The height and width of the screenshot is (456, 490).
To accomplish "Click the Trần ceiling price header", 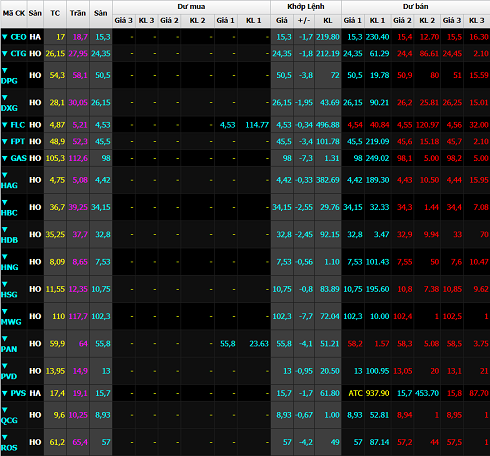I will click(x=78, y=13).
